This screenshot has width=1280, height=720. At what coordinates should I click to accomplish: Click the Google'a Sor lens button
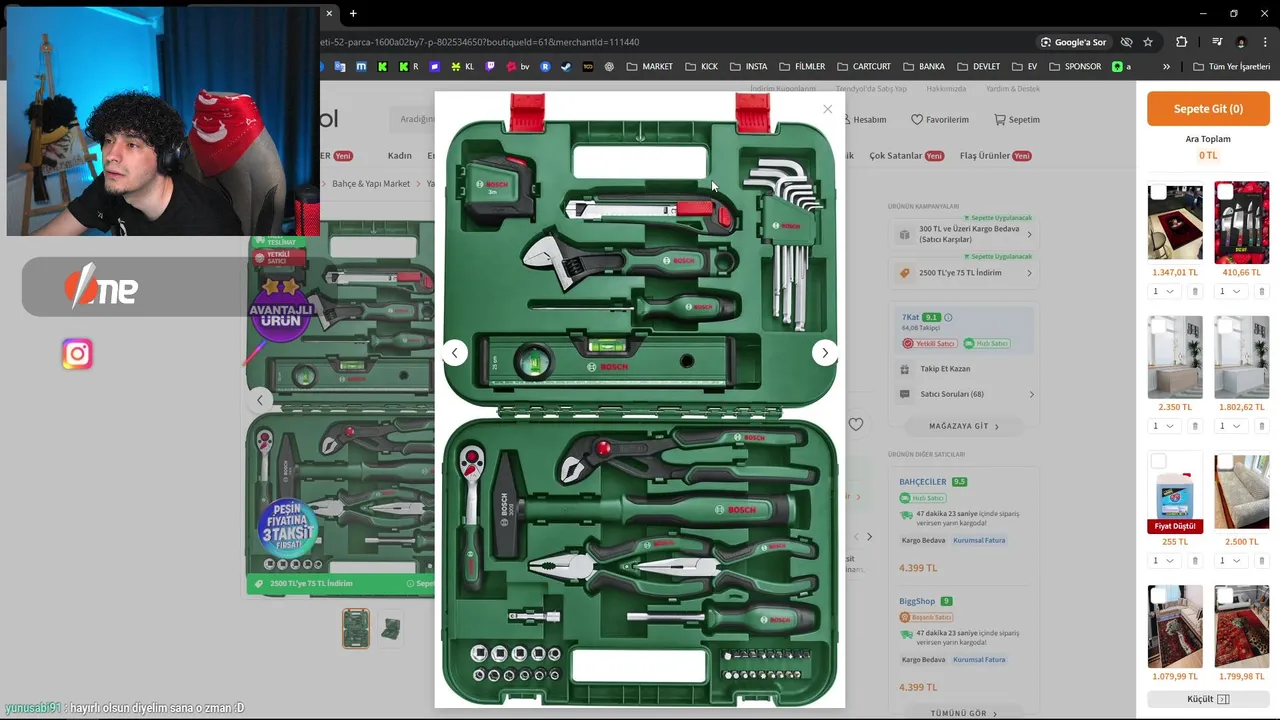(x=1073, y=42)
